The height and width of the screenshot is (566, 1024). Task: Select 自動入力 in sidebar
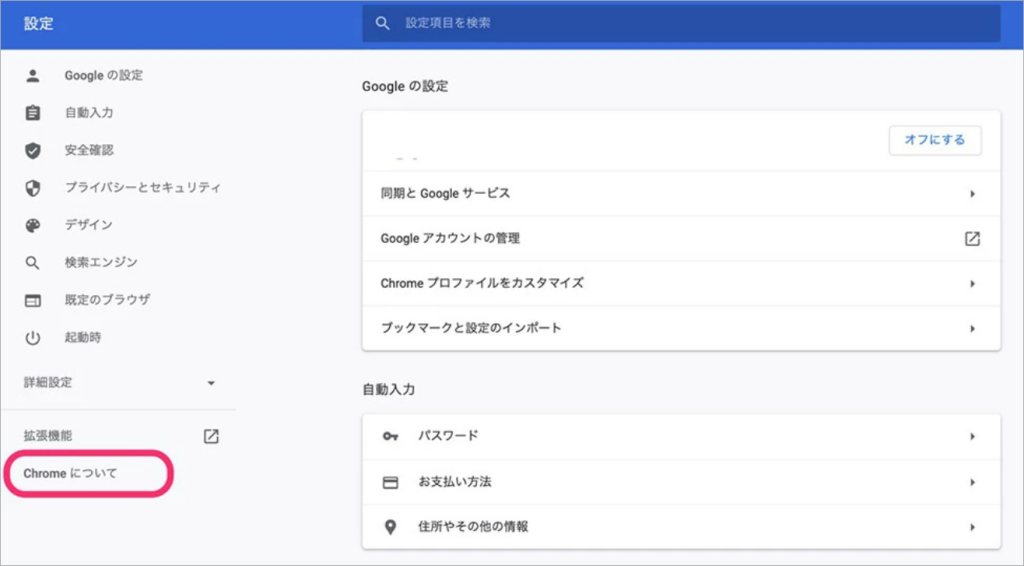point(89,113)
